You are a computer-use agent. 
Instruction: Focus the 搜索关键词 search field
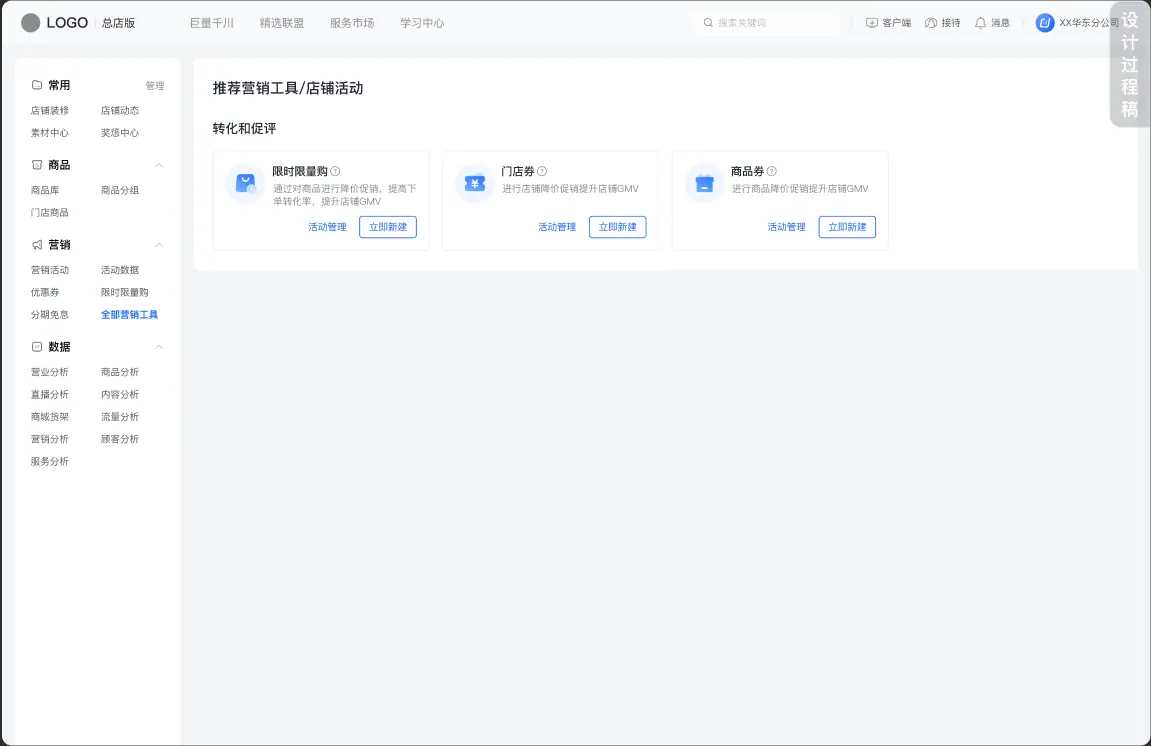coord(767,23)
